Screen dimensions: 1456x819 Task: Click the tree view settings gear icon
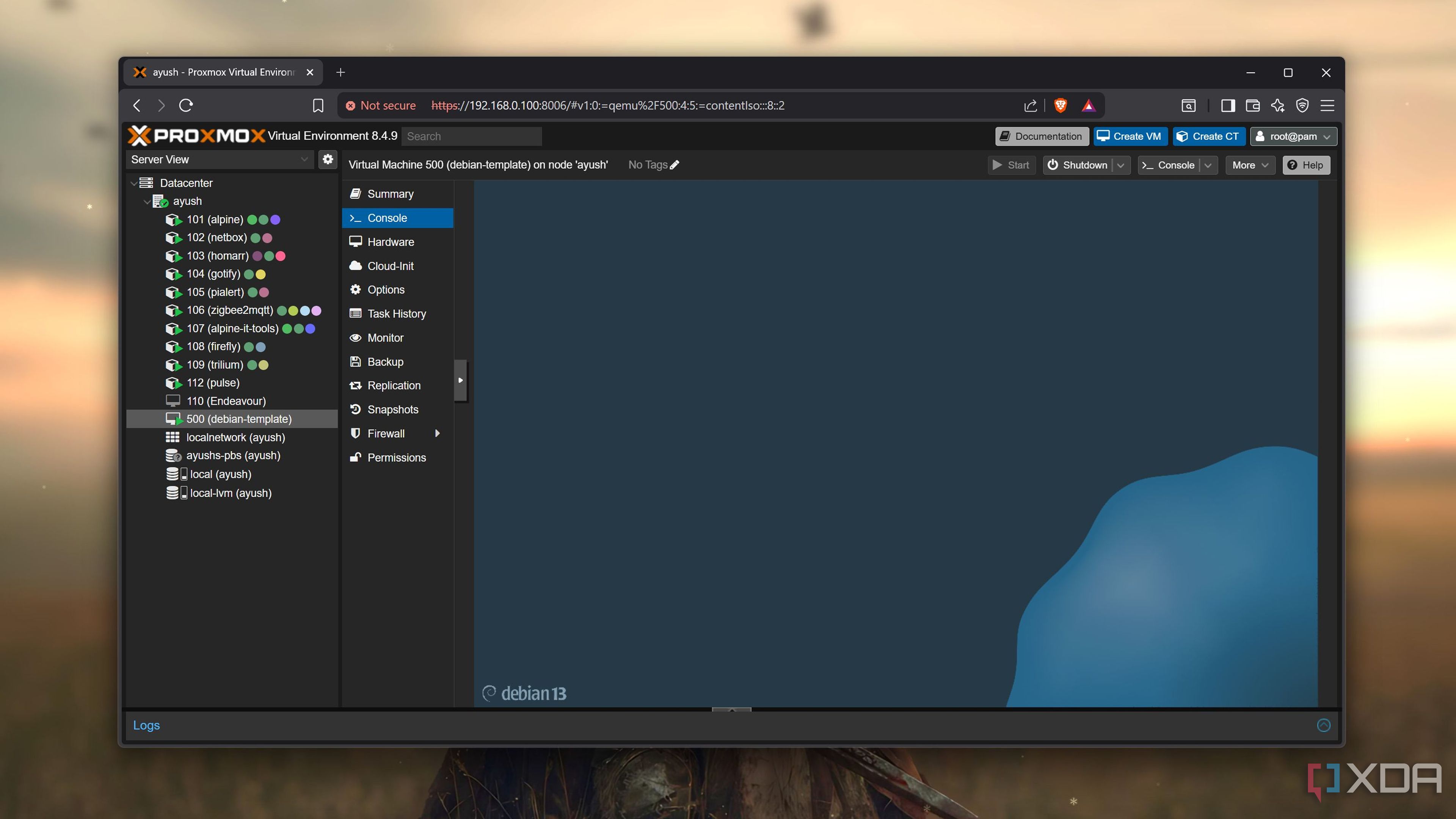(328, 159)
